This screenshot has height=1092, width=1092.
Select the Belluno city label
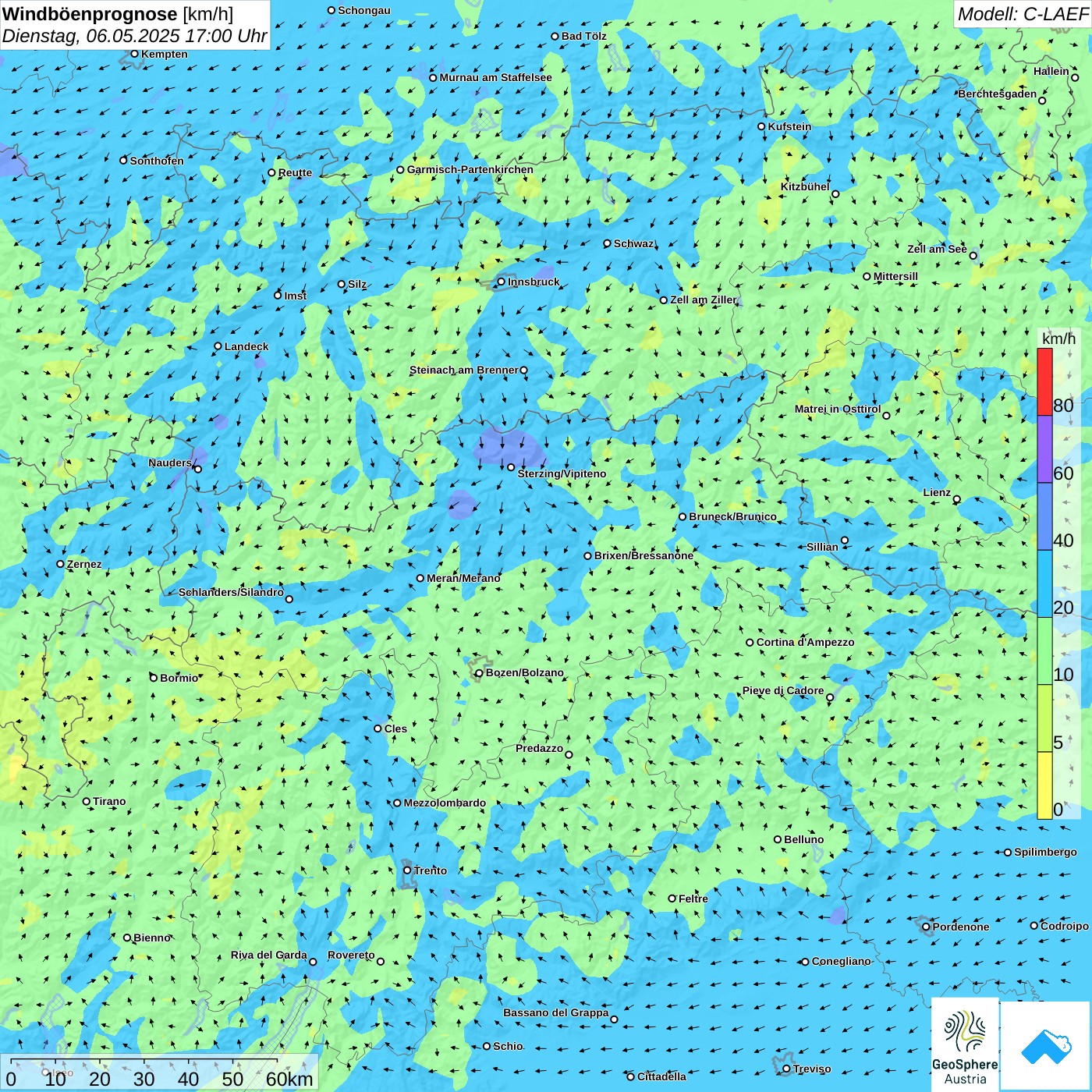804,839
